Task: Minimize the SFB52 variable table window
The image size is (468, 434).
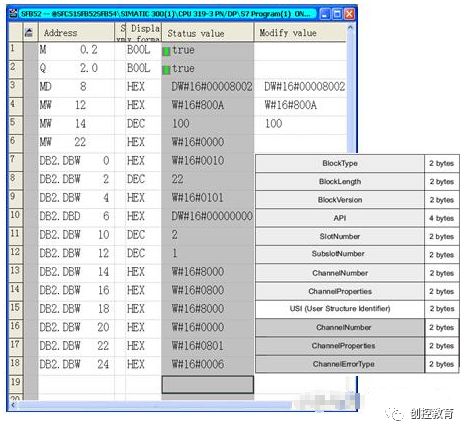Action: point(325,14)
